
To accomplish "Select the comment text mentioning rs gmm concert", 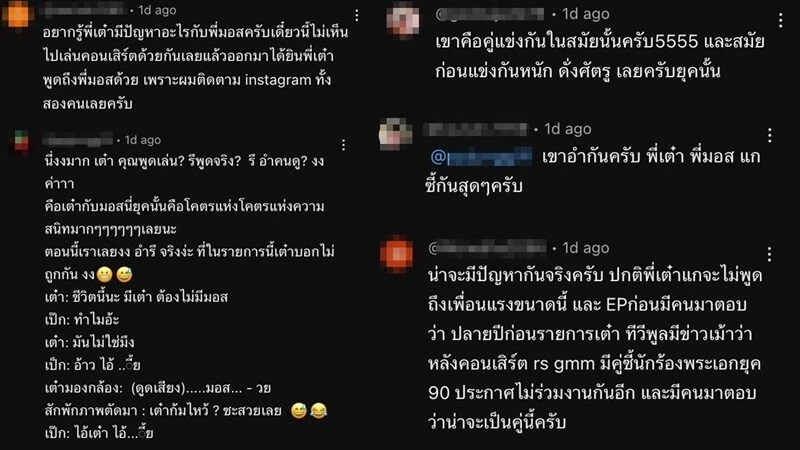I will [595, 349].
